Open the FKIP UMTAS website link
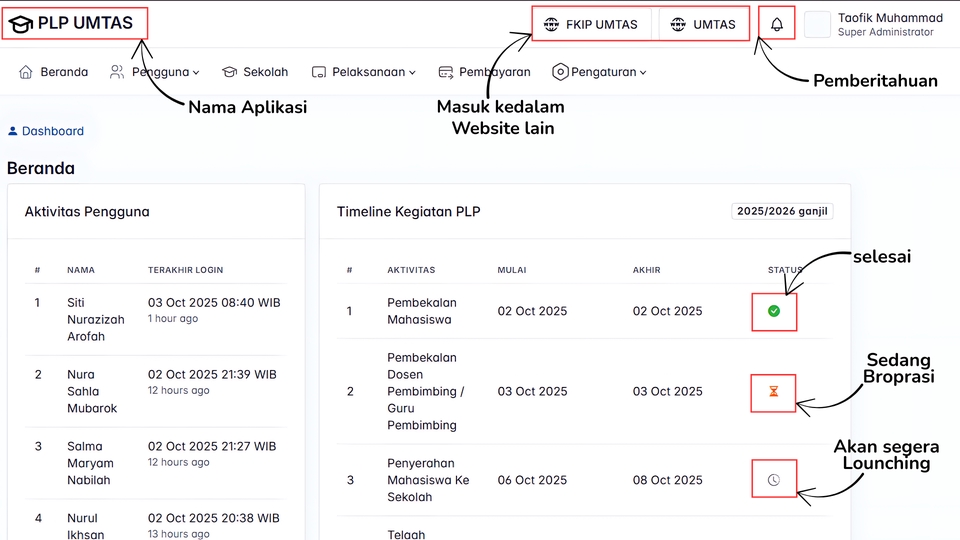 click(x=591, y=24)
